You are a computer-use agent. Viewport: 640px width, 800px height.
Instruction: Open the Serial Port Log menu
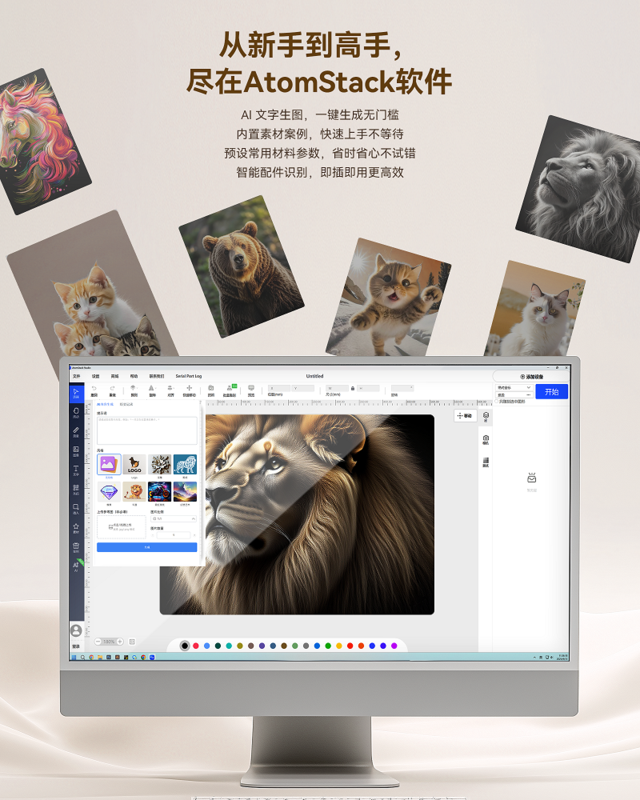189,376
